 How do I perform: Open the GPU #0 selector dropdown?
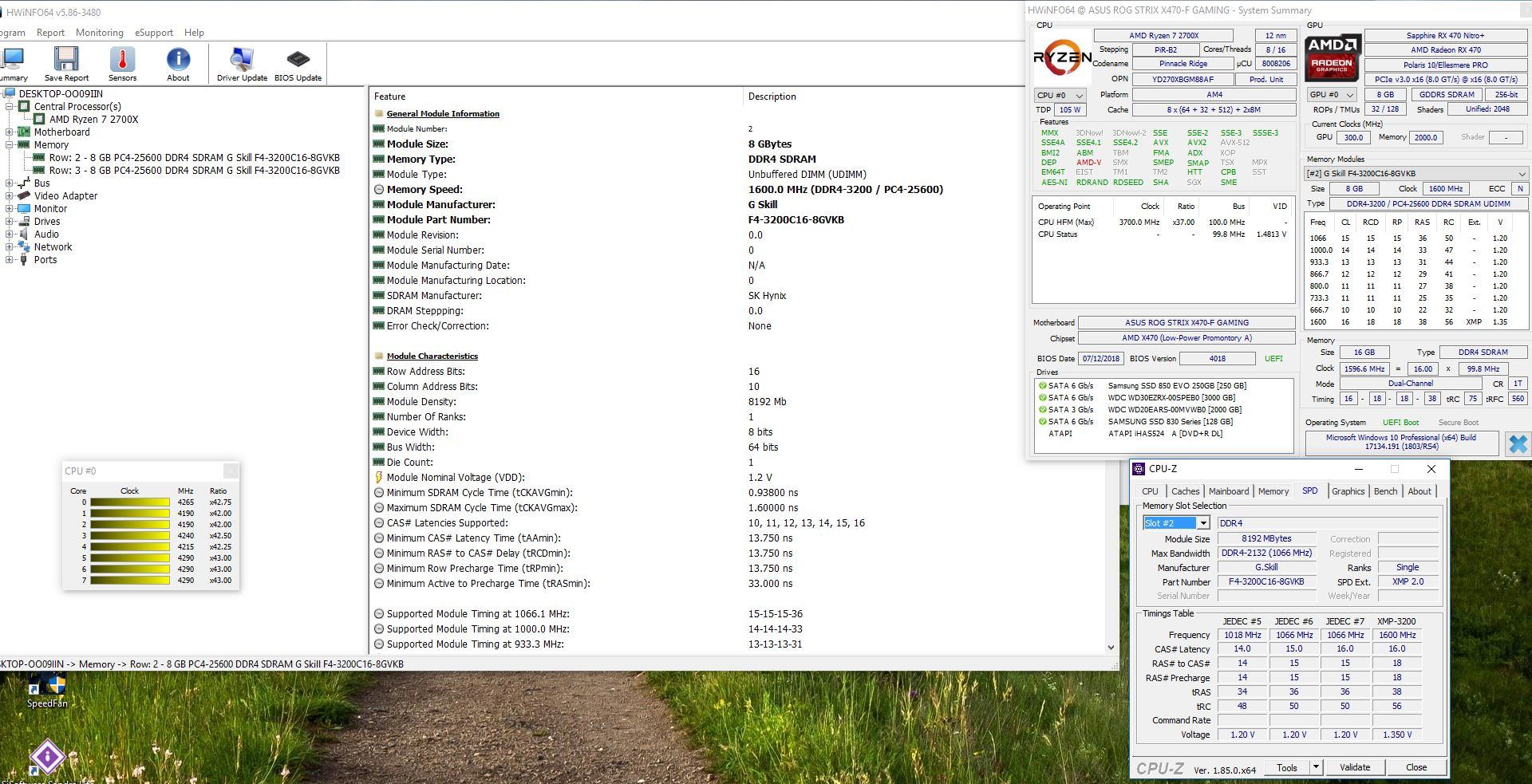(1332, 94)
